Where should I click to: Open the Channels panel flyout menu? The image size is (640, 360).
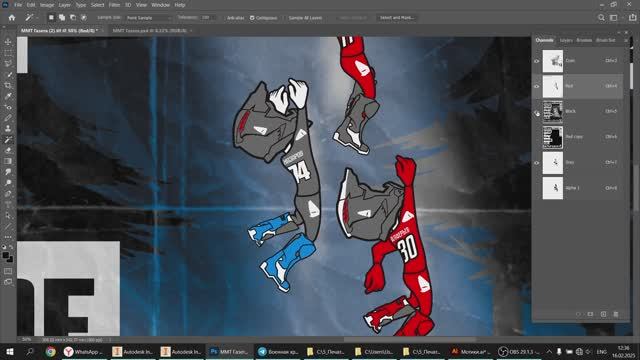click(x=626, y=40)
